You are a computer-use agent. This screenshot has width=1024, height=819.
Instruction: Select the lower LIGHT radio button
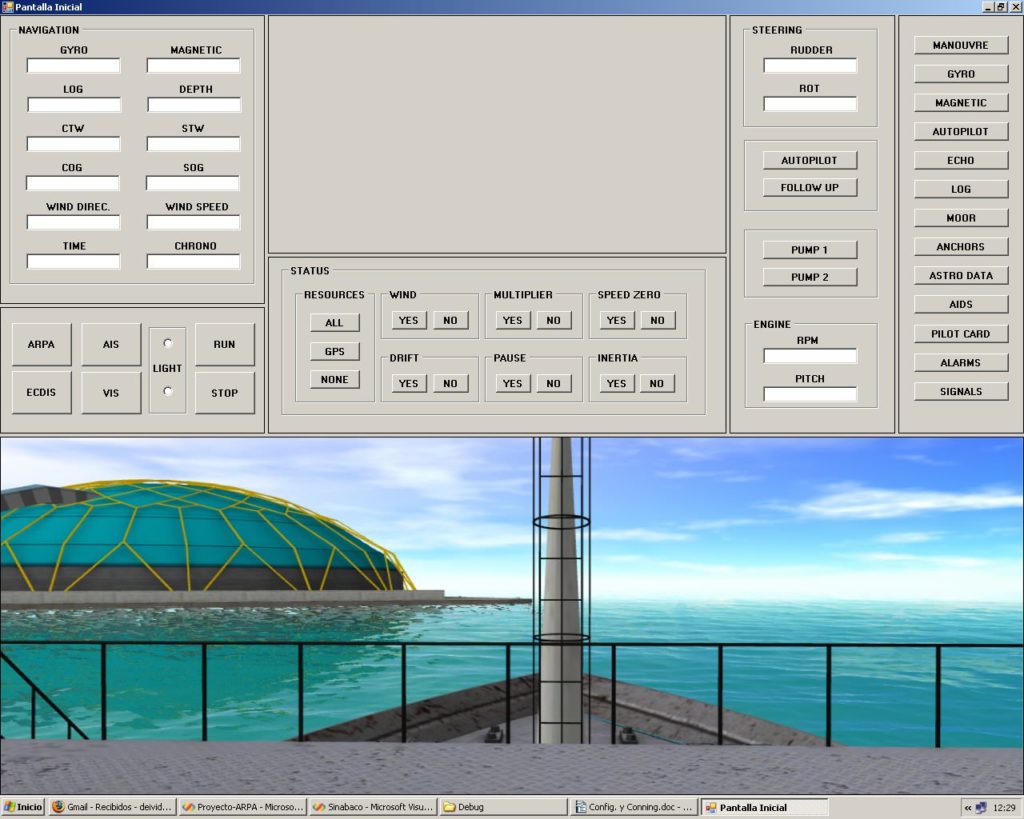pyautogui.click(x=167, y=391)
